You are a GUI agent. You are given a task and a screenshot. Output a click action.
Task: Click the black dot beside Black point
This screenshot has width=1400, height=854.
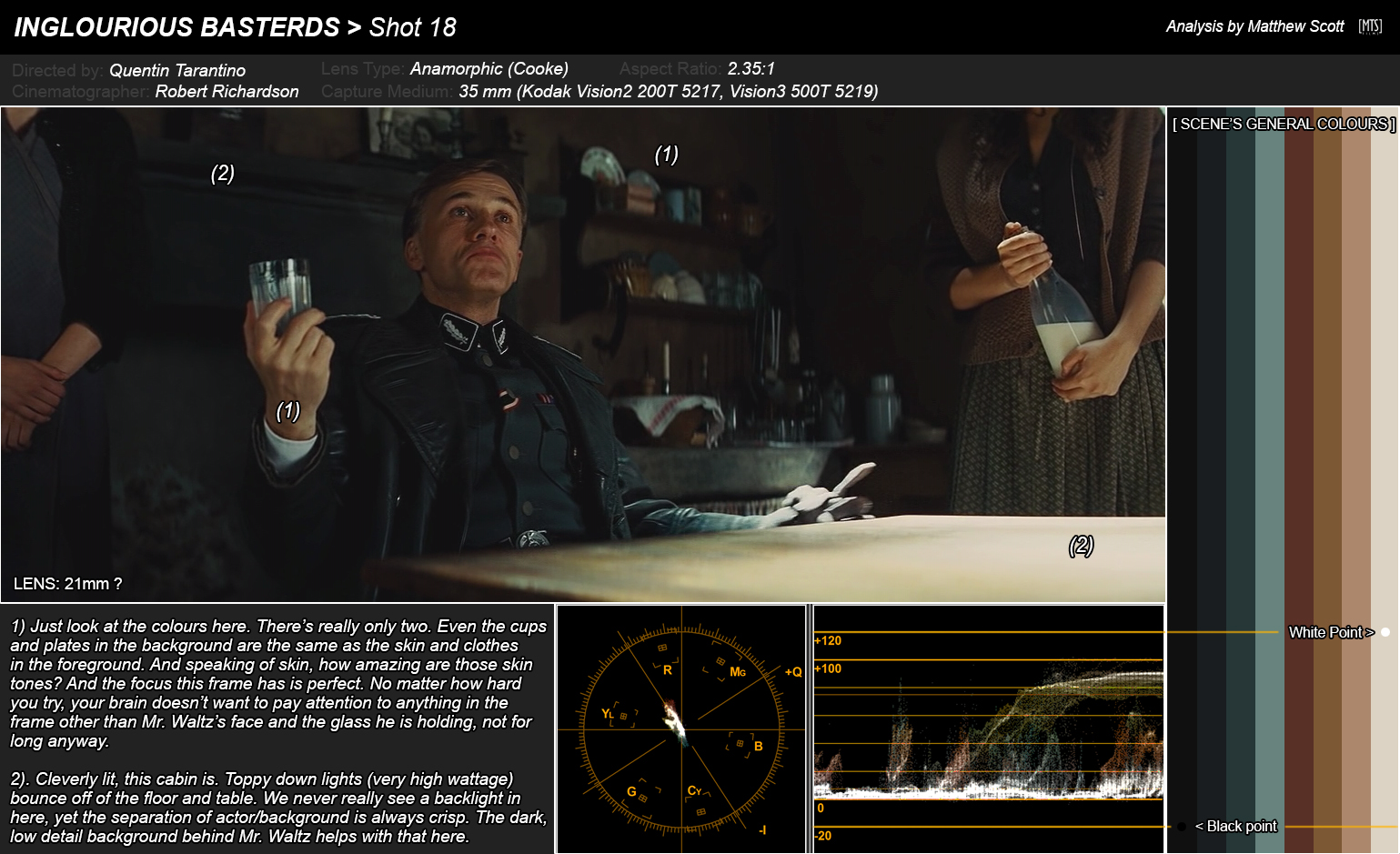pos(1181,827)
